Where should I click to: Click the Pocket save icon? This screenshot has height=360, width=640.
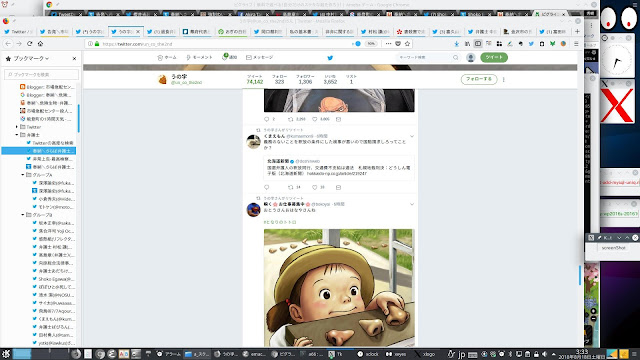click(x=398, y=44)
